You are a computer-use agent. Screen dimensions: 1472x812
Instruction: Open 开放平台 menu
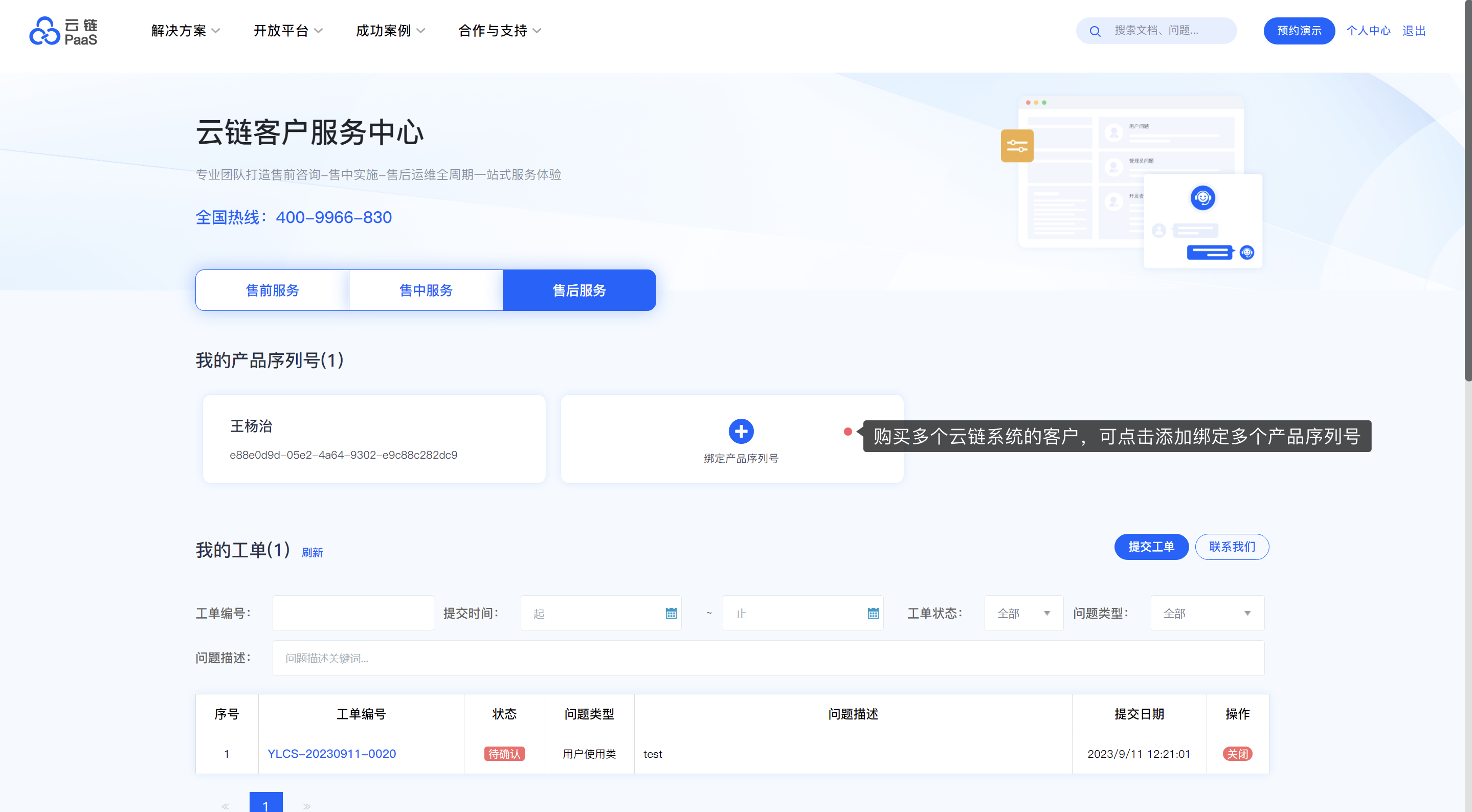point(287,31)
